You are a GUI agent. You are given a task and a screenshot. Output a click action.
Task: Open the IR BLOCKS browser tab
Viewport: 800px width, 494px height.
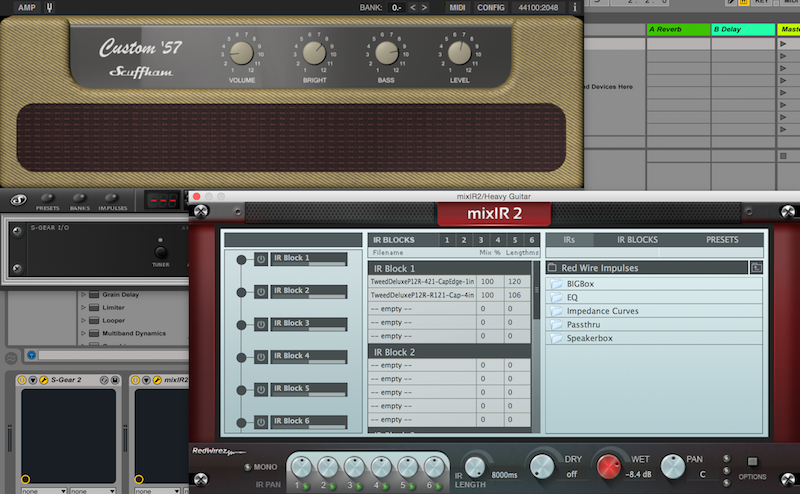tap(637, 240)
